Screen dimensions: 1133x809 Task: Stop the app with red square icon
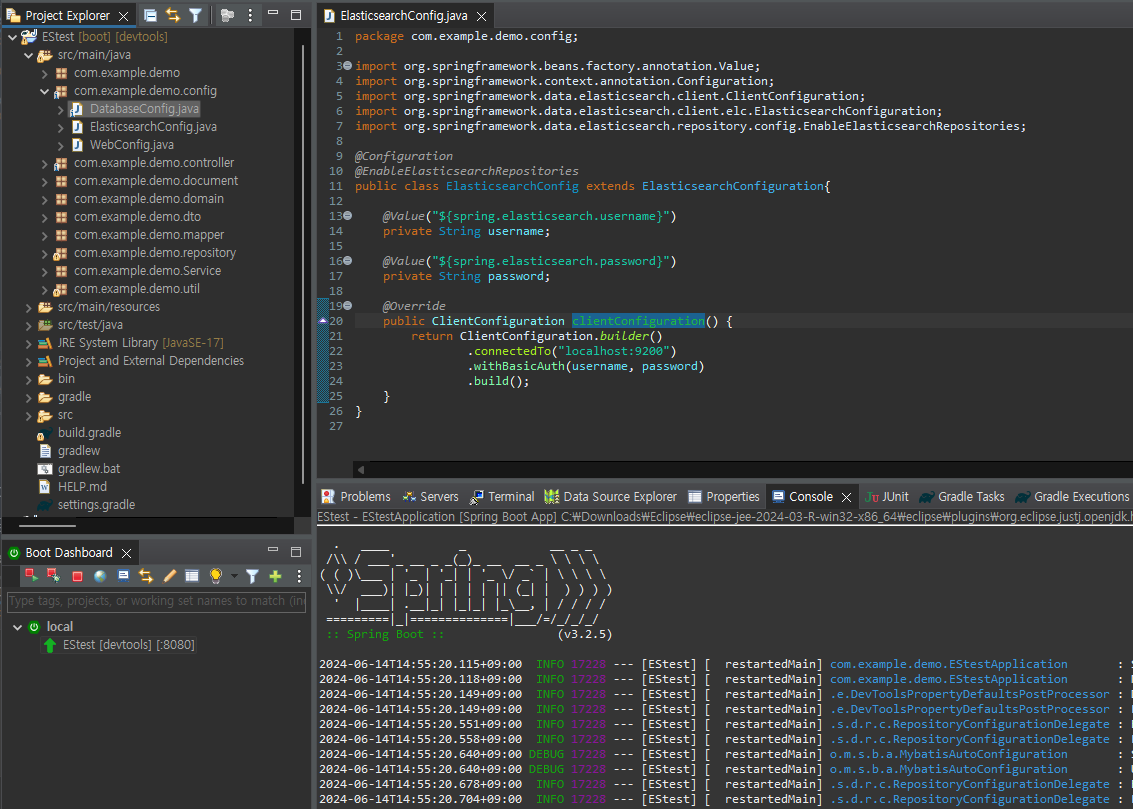(78, 576)
